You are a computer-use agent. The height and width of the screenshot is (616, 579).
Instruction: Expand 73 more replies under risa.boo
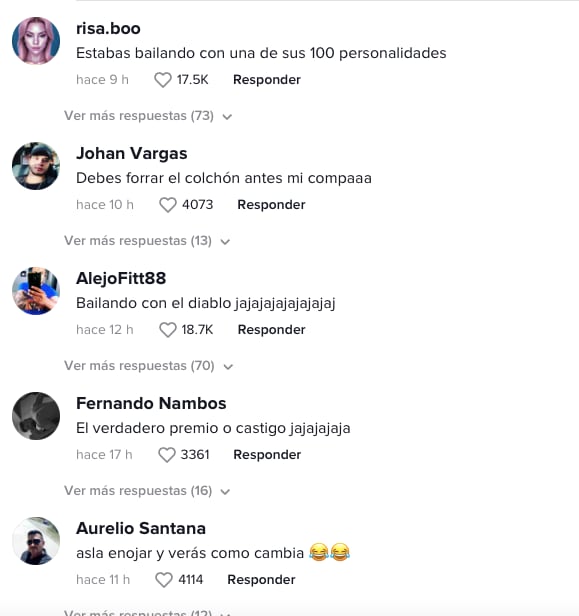click(148, 116)
